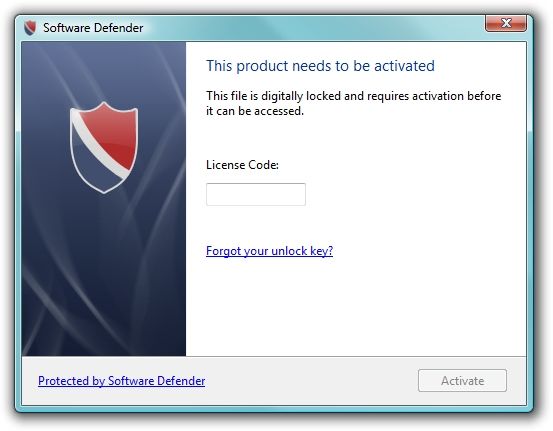Click the blue lower section of the shield

tap(93, 166)
